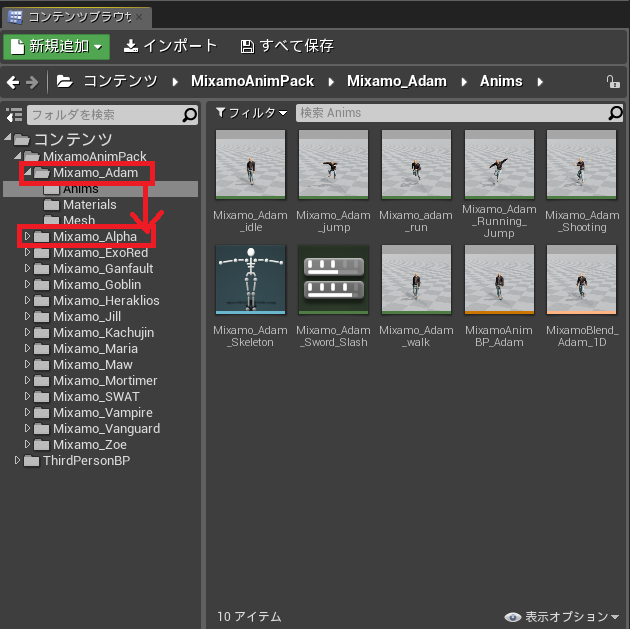
Task: Close the コンテンツブラウザ tab
Action: tap(139, 17)
